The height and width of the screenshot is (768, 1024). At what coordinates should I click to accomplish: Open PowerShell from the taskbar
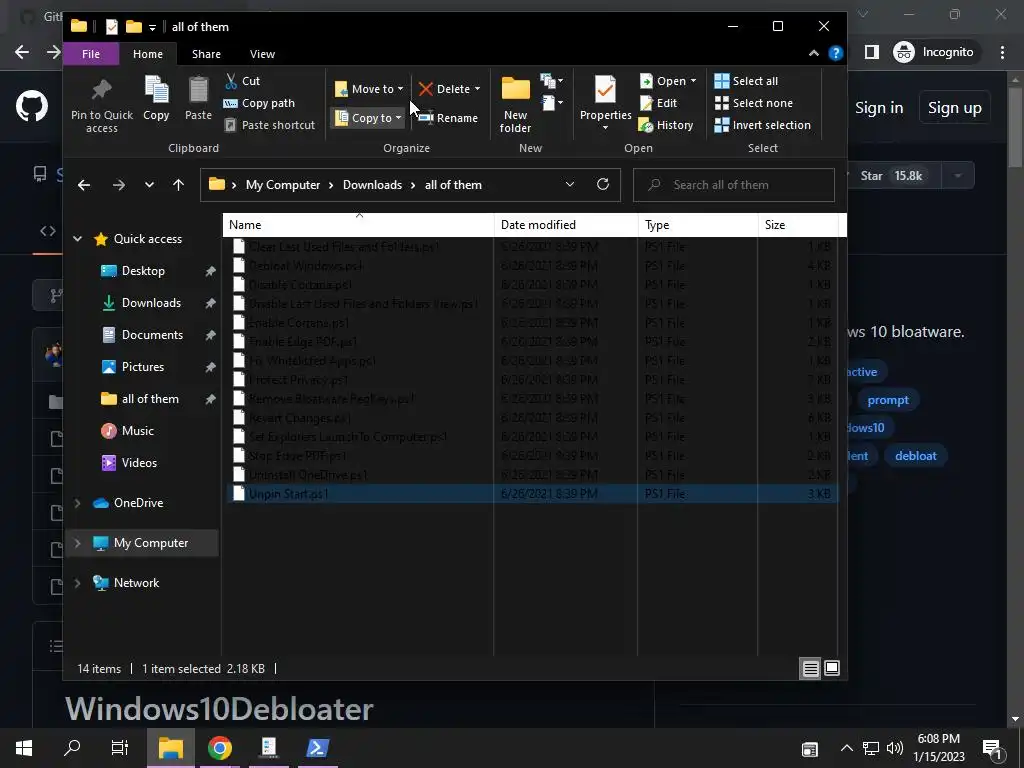(317, 748)
